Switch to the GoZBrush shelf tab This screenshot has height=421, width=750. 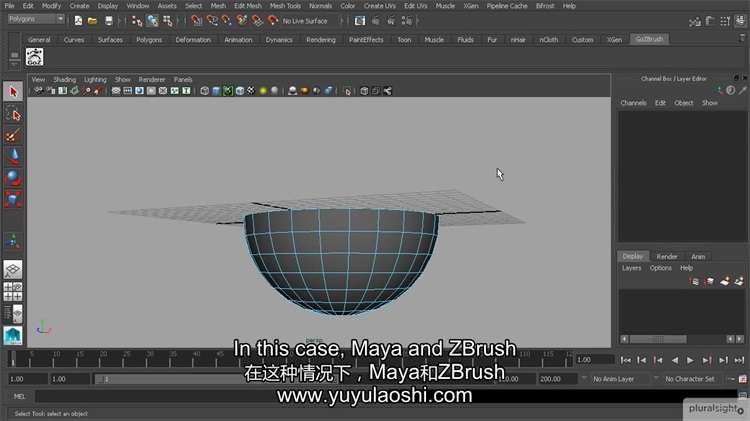649,39
